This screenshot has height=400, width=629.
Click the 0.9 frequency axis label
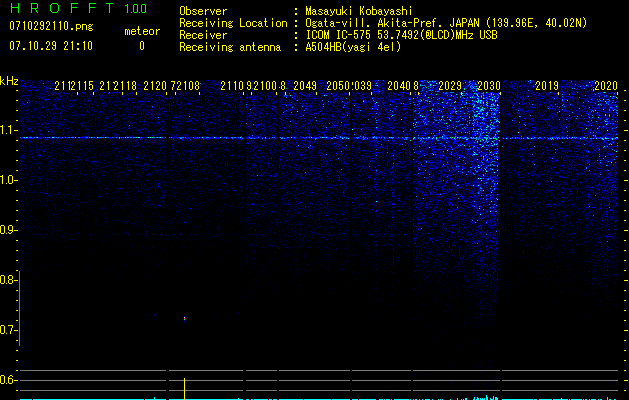(x=9, y=230)
